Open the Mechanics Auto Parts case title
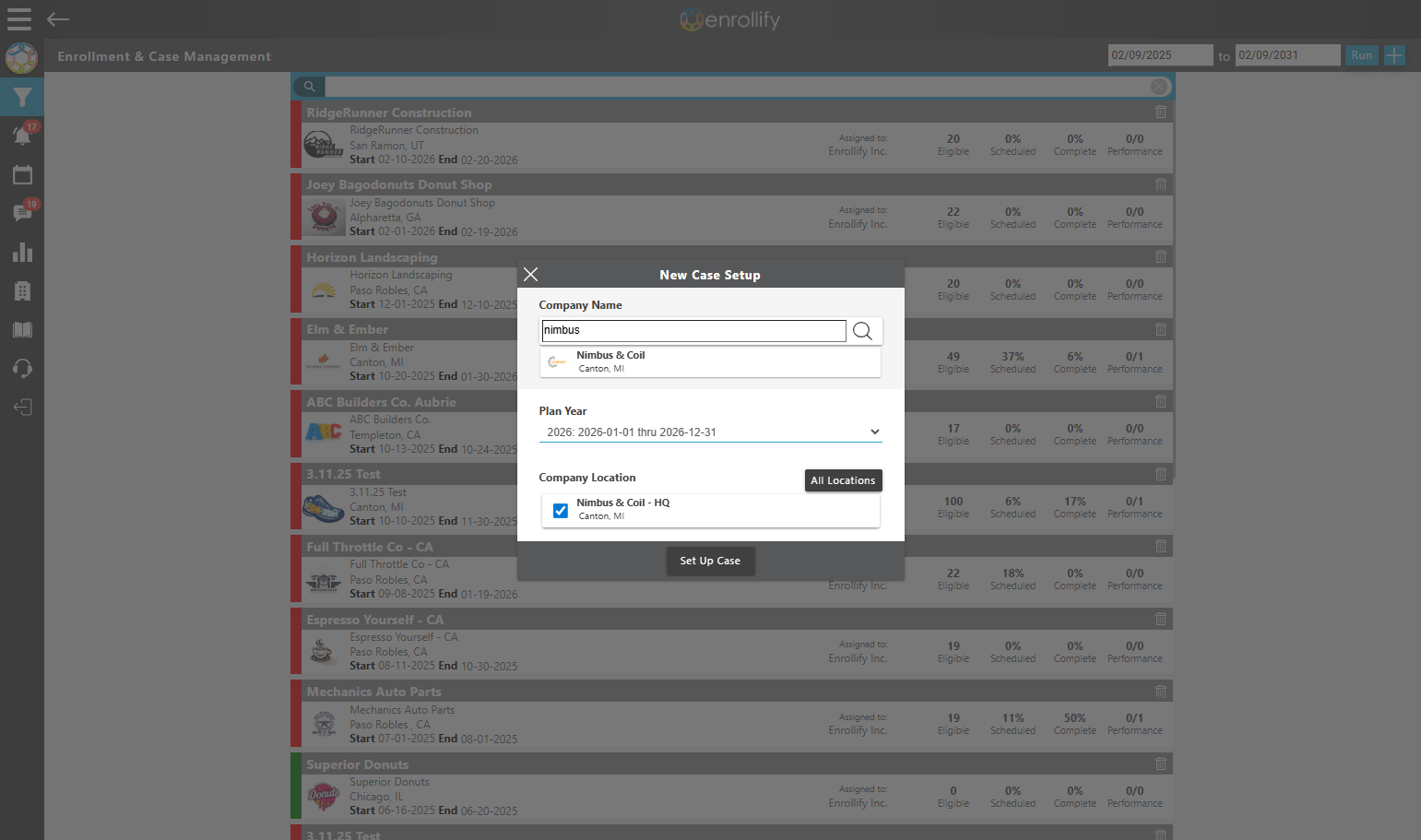The image size is (1421, 840). [373, 692]
